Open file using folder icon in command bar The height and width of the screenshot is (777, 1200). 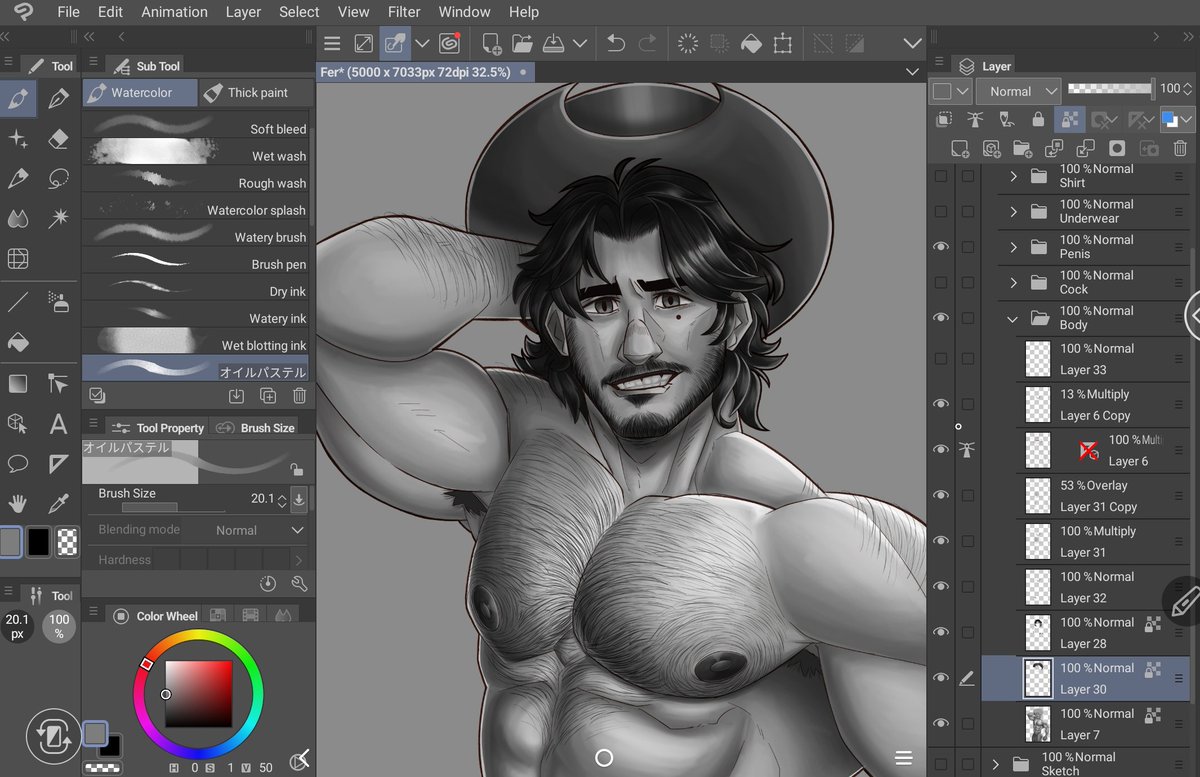coord(521,43)
